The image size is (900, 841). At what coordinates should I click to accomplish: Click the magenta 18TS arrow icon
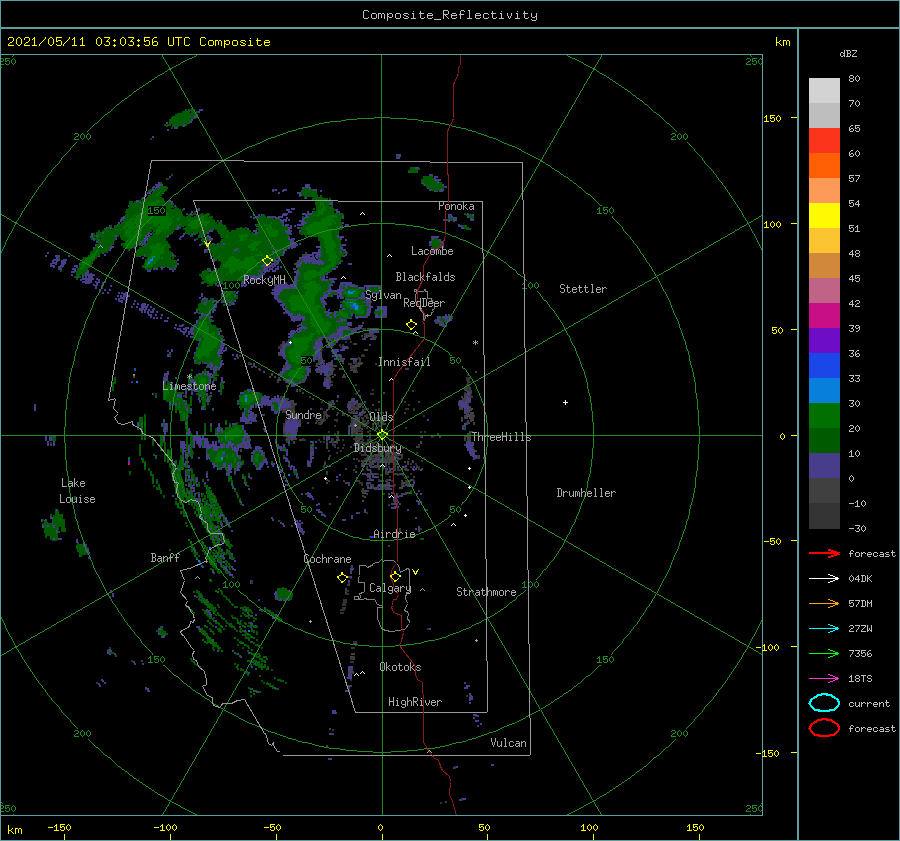[824, 679]
